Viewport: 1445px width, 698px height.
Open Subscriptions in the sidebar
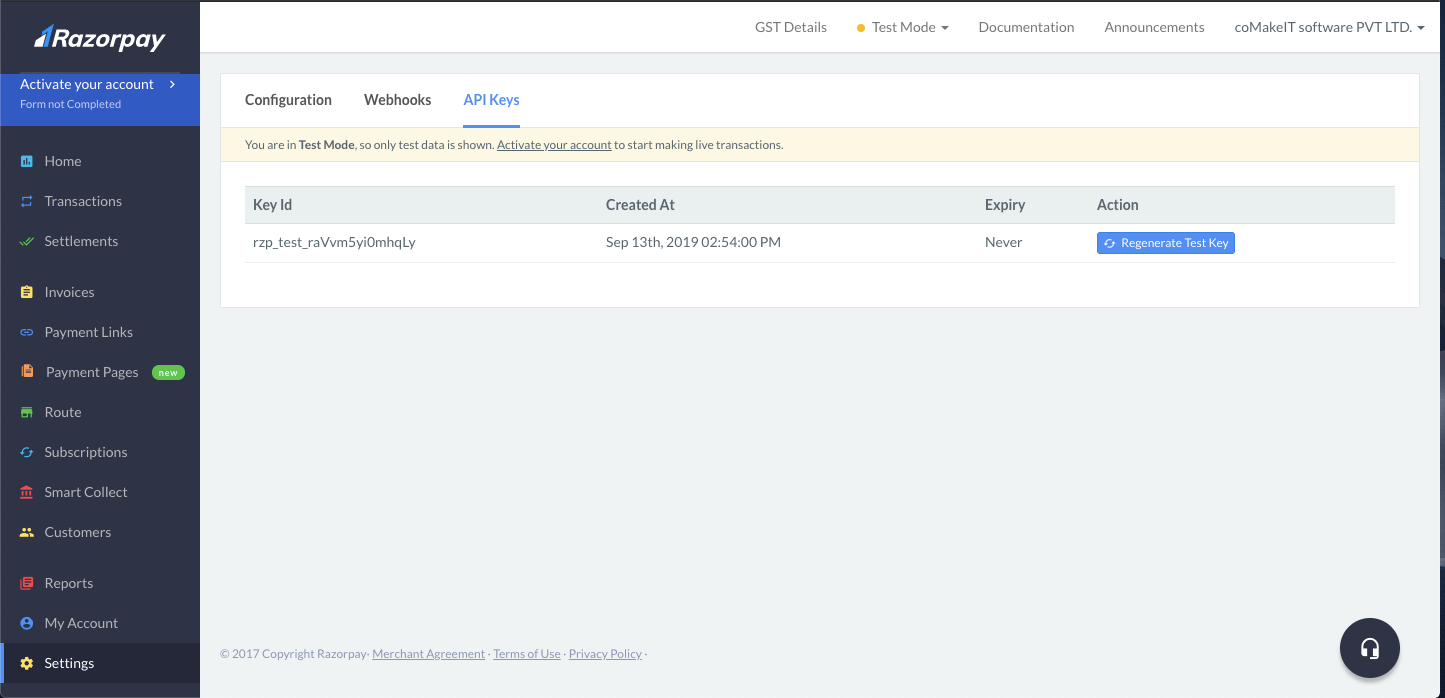(x=86, y=452)
